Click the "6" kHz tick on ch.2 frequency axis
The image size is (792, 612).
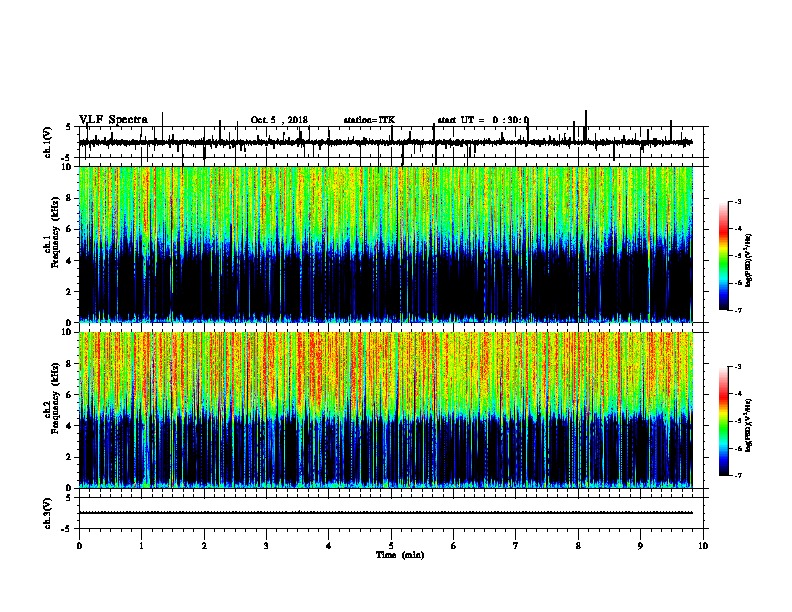click(x=70, y=395)
